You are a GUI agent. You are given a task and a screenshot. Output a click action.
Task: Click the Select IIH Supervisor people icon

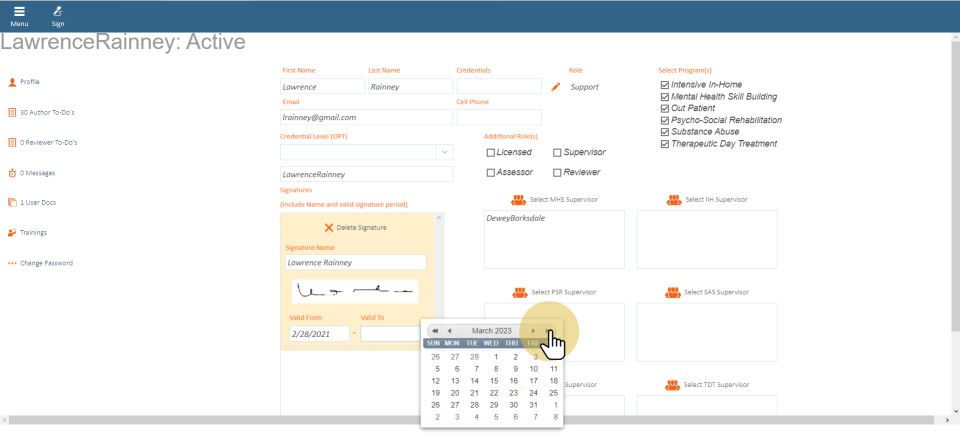[x=674, y=200]
